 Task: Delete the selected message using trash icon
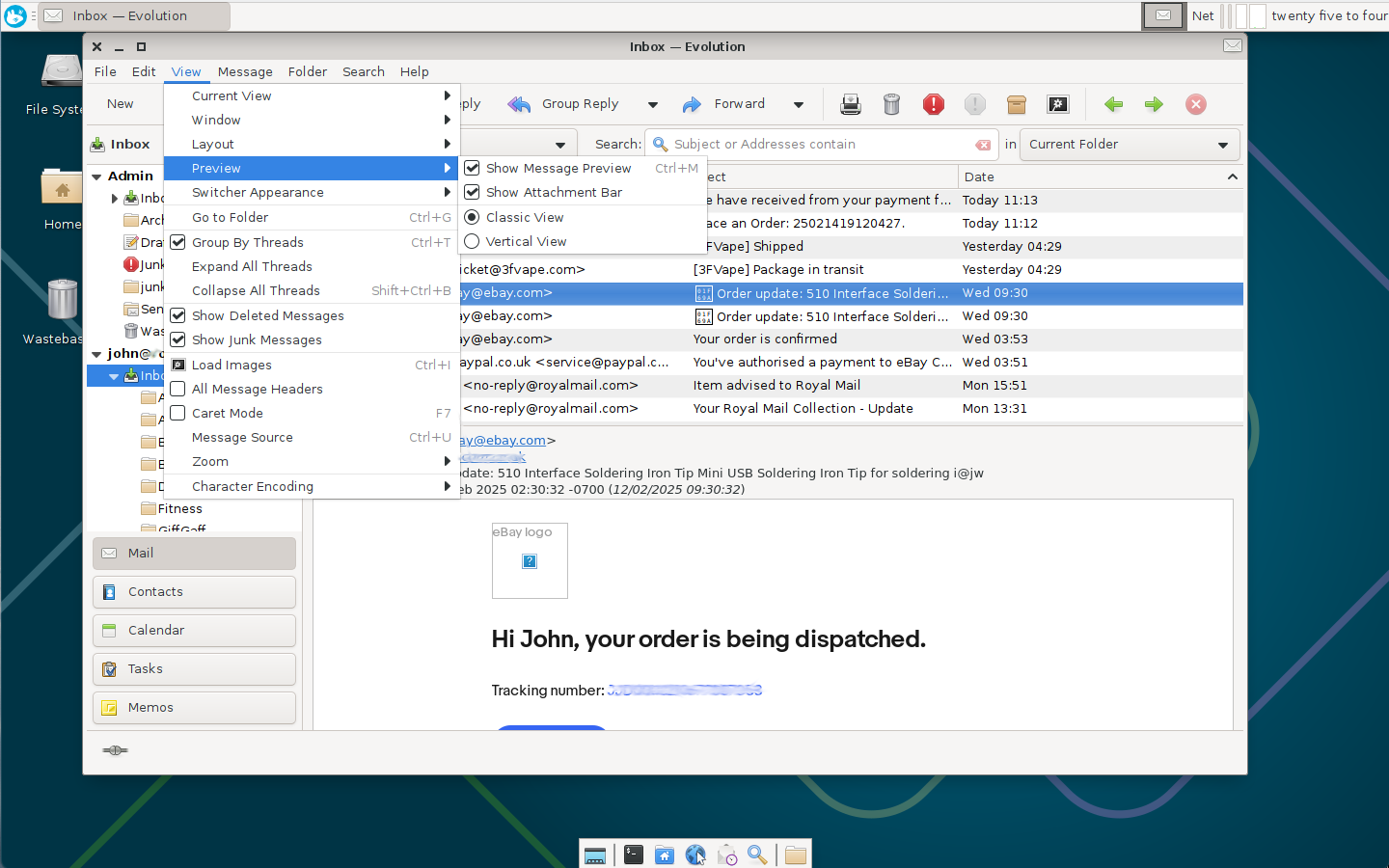pyautogui.click(x=891, y=104)
